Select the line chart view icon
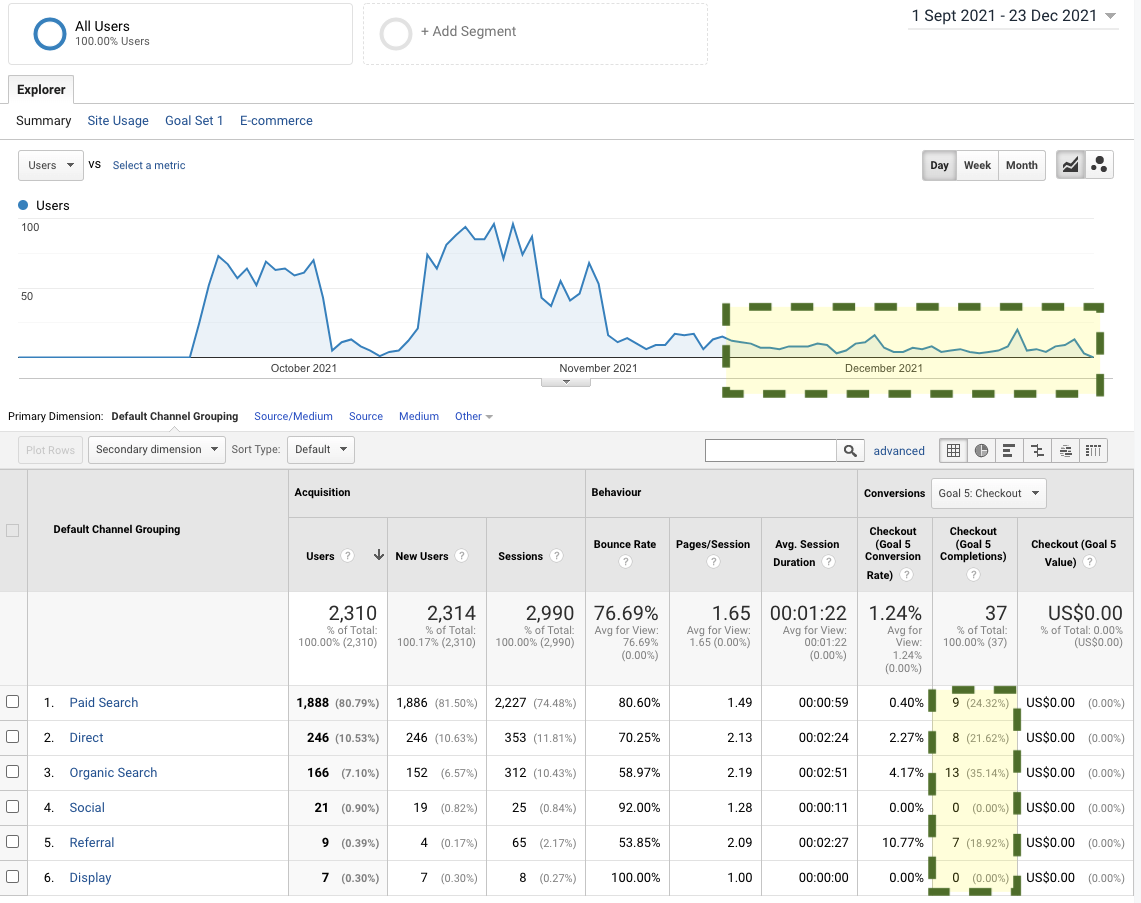The height and width of the screenshot is (903, 1141). pyautogui.click(x=1070, y=165)
